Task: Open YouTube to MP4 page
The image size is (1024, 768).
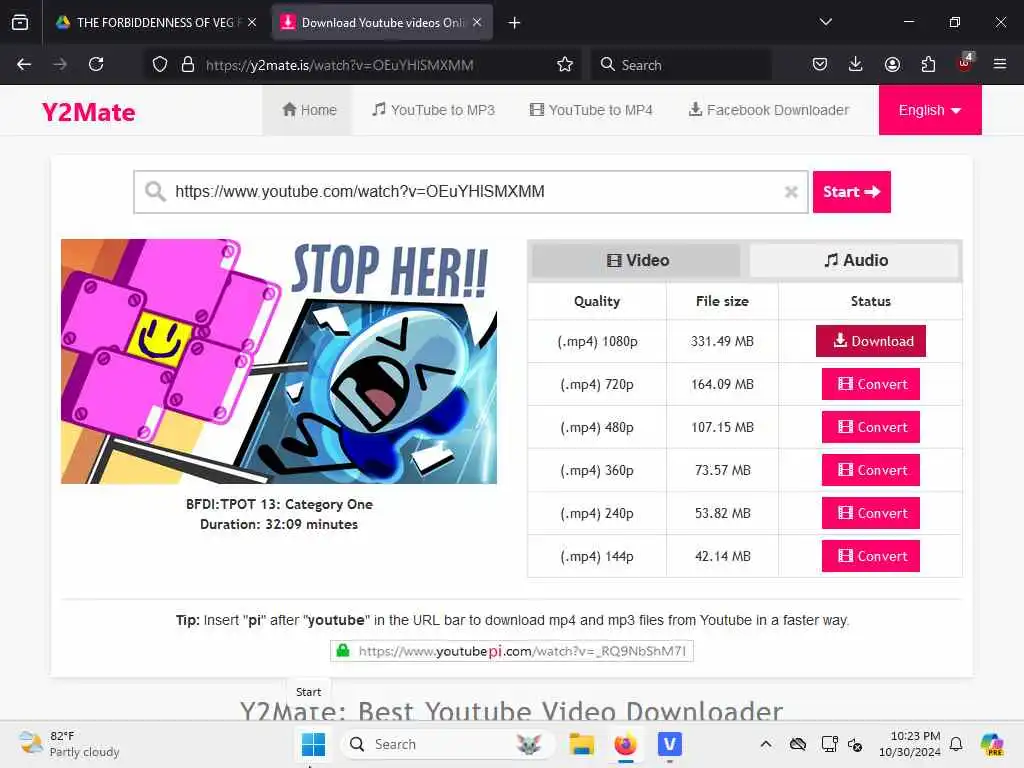Action: pyautogui.click(x=591, y=110)
